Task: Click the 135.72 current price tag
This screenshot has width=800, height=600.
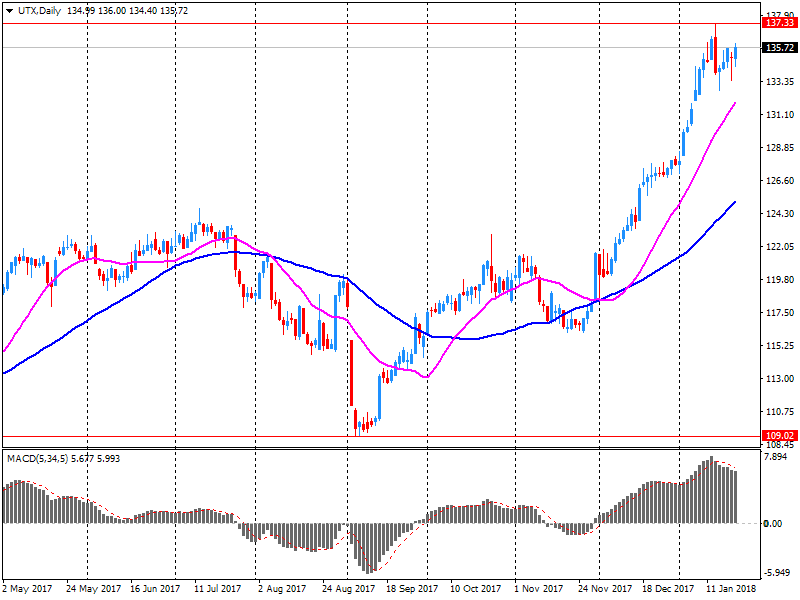Action: pos(778,47)
